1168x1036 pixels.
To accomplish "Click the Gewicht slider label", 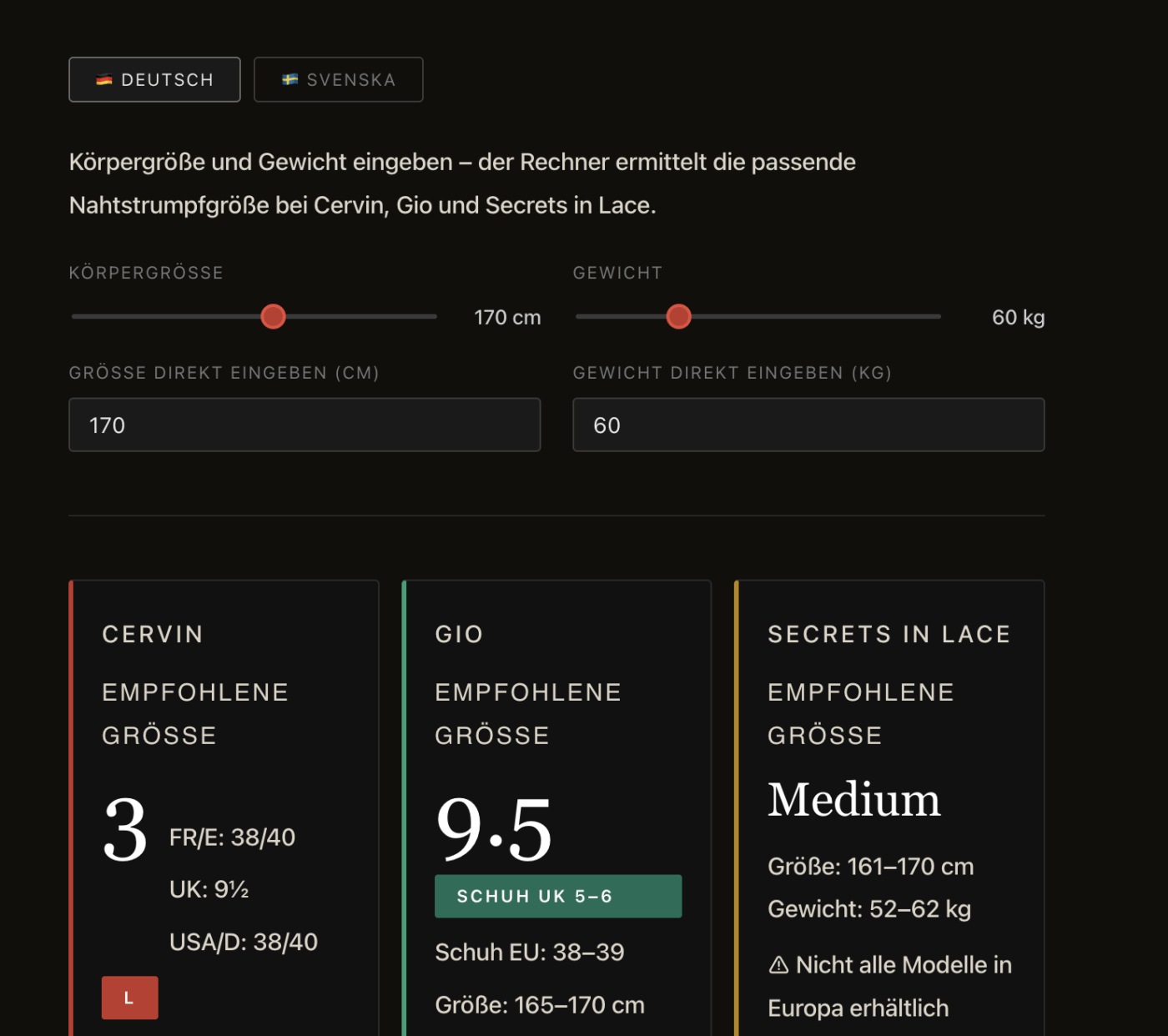I will pos(617,273).
